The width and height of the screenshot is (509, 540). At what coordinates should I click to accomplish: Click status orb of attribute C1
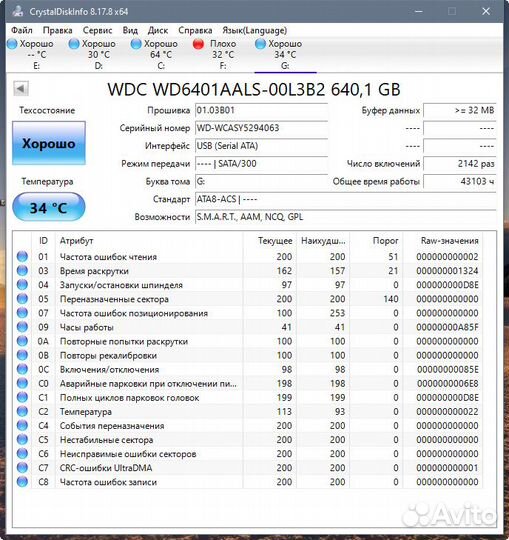[22, 397]
